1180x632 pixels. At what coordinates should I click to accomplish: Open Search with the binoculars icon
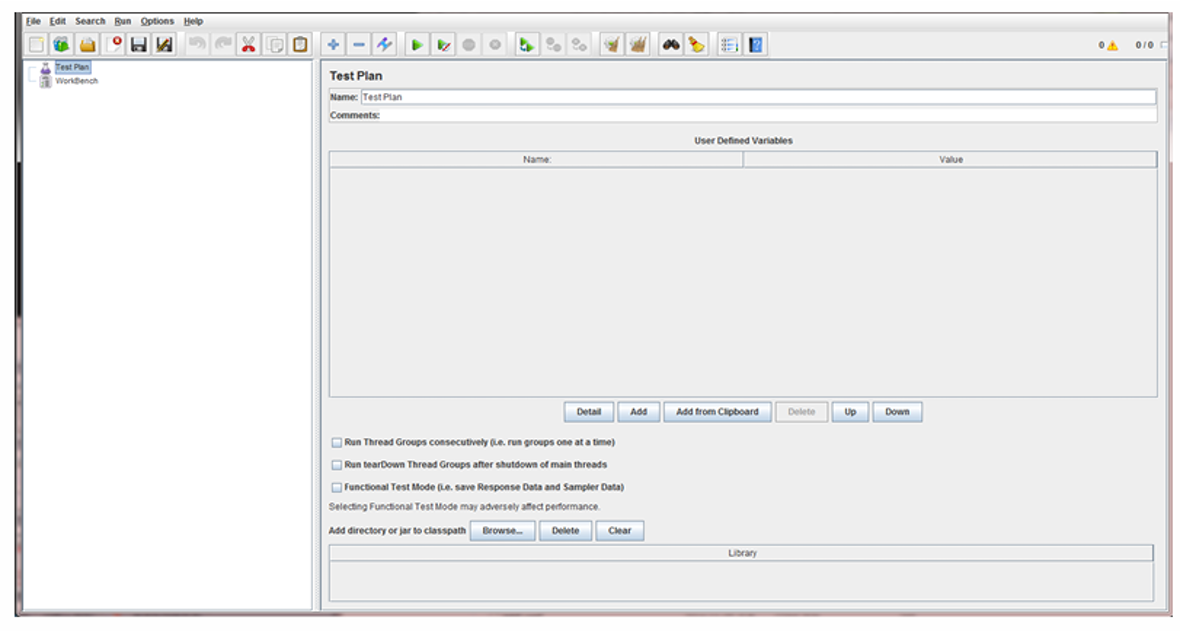point(671,45)
